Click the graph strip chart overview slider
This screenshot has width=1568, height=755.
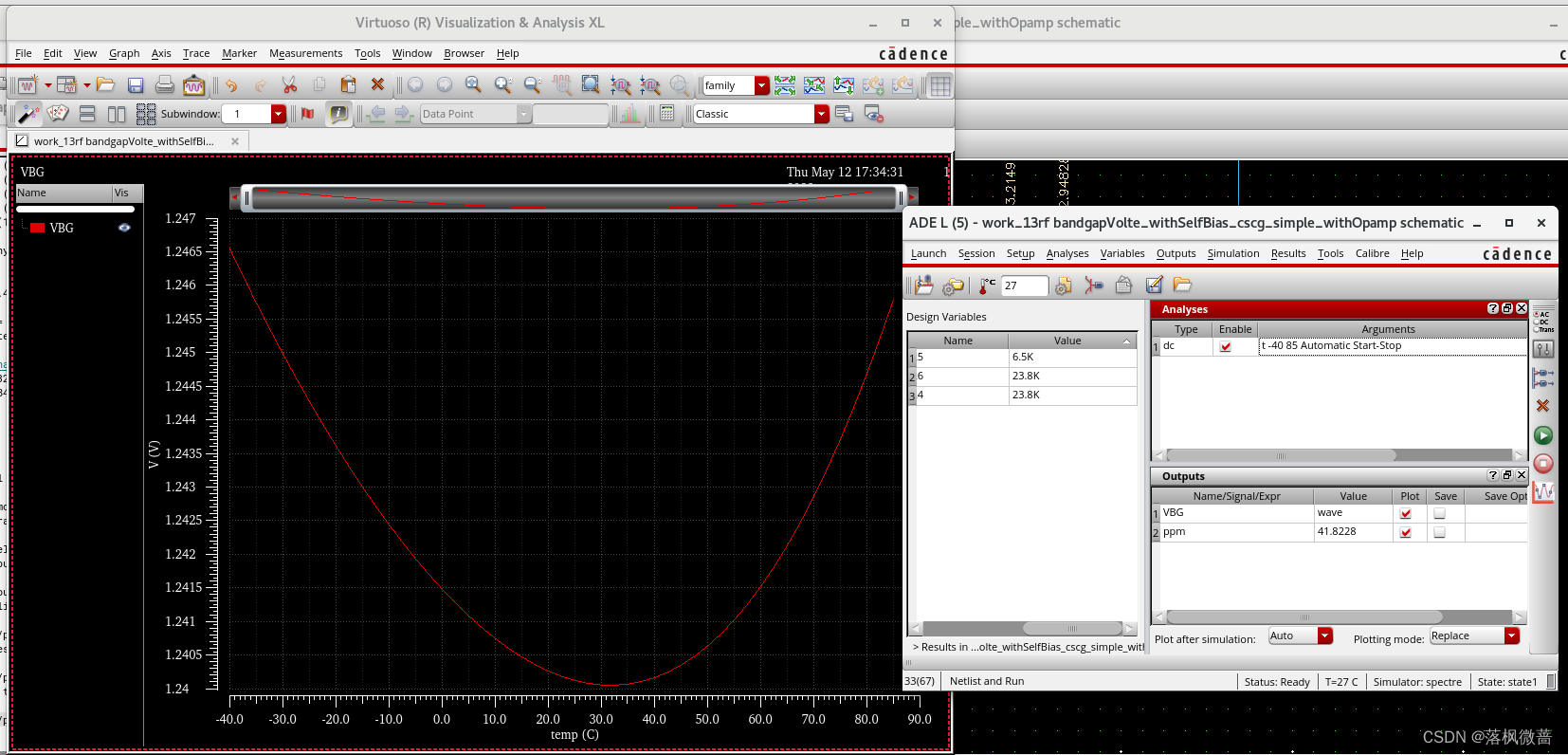574,197
